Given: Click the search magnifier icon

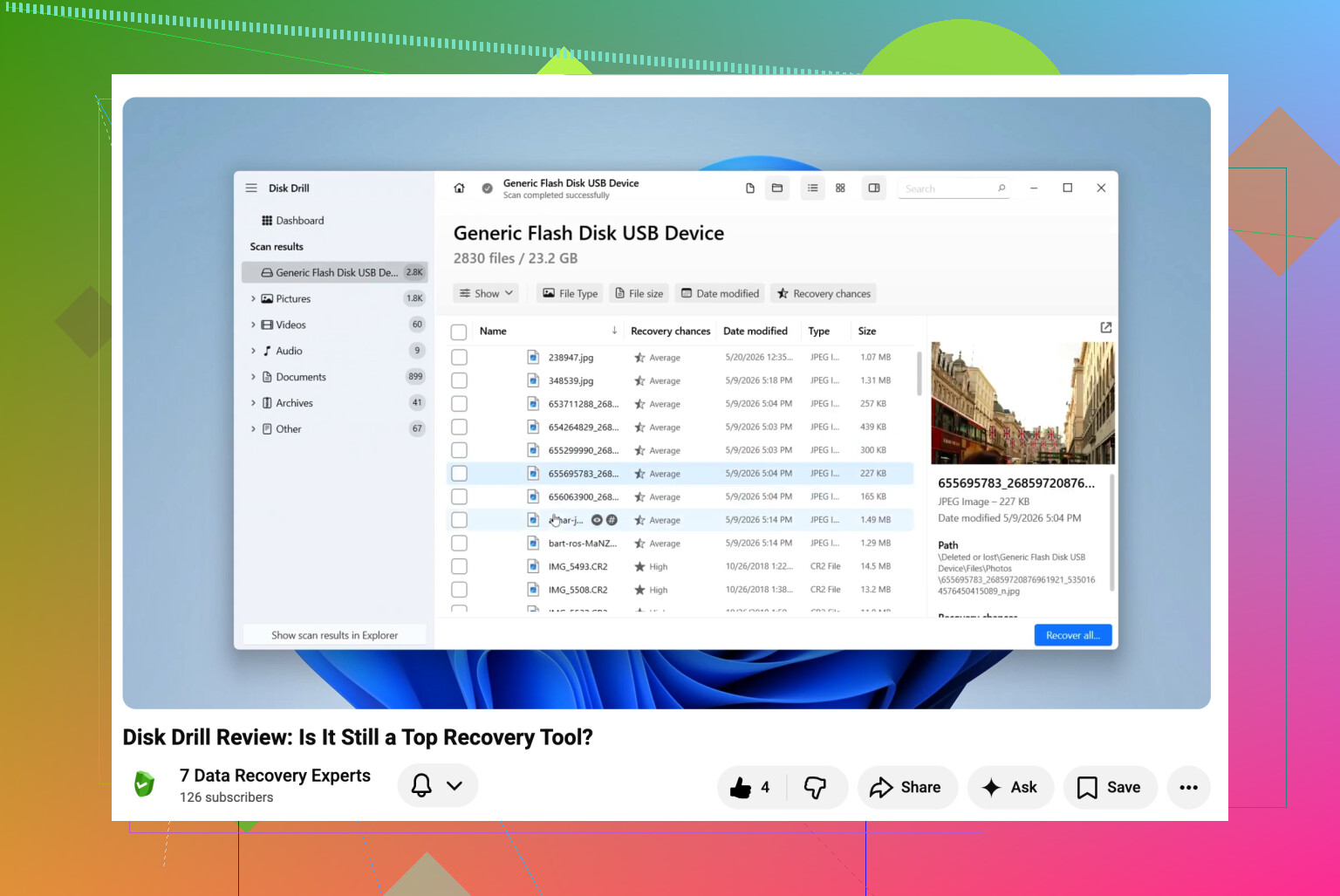Looking at the screenshot, I should [x=1002, y=188].
